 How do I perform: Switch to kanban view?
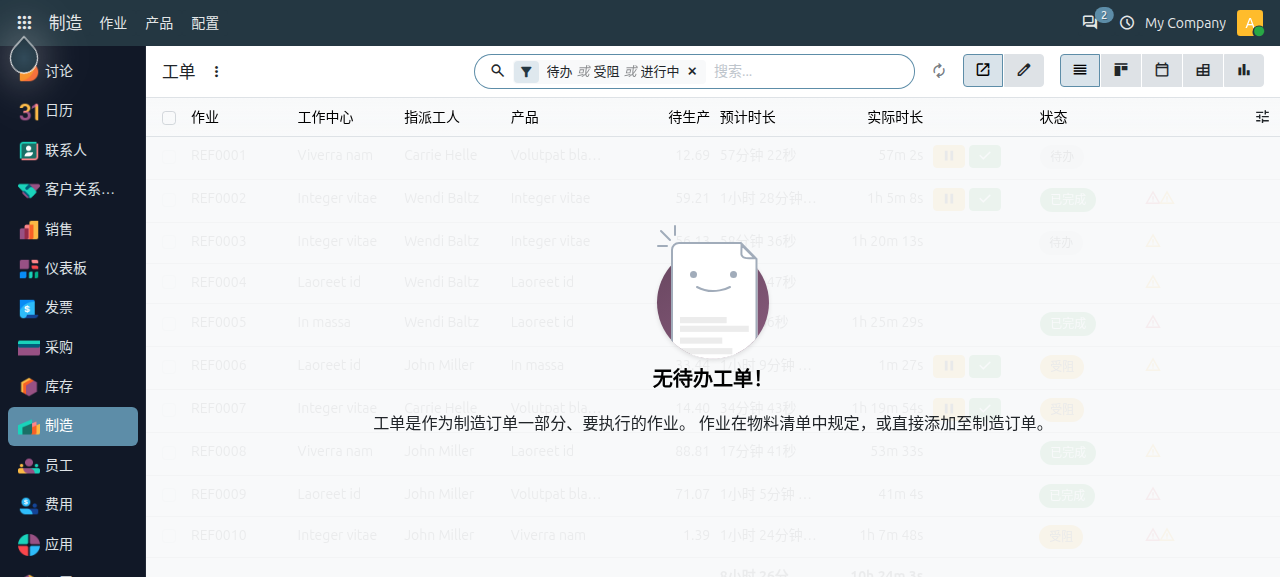1121,70
